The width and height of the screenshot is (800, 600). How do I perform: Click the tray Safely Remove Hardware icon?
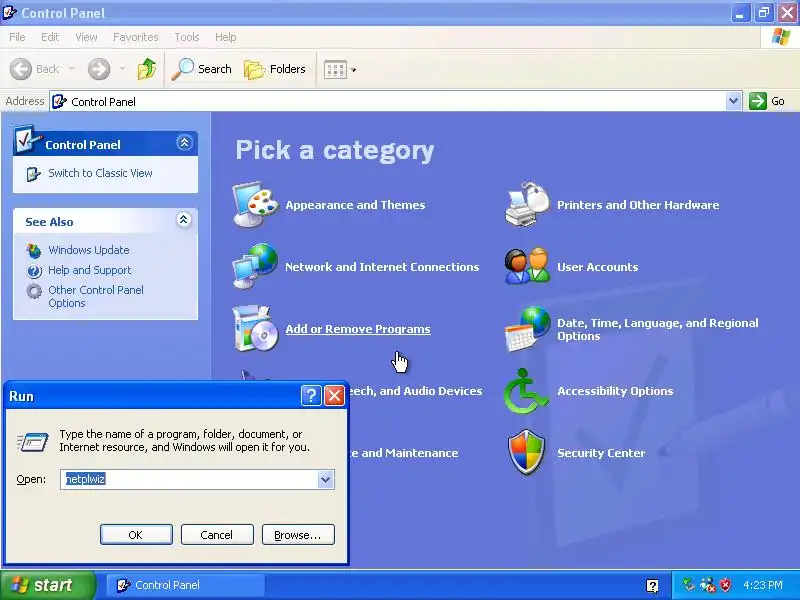[x=689, y=585]
